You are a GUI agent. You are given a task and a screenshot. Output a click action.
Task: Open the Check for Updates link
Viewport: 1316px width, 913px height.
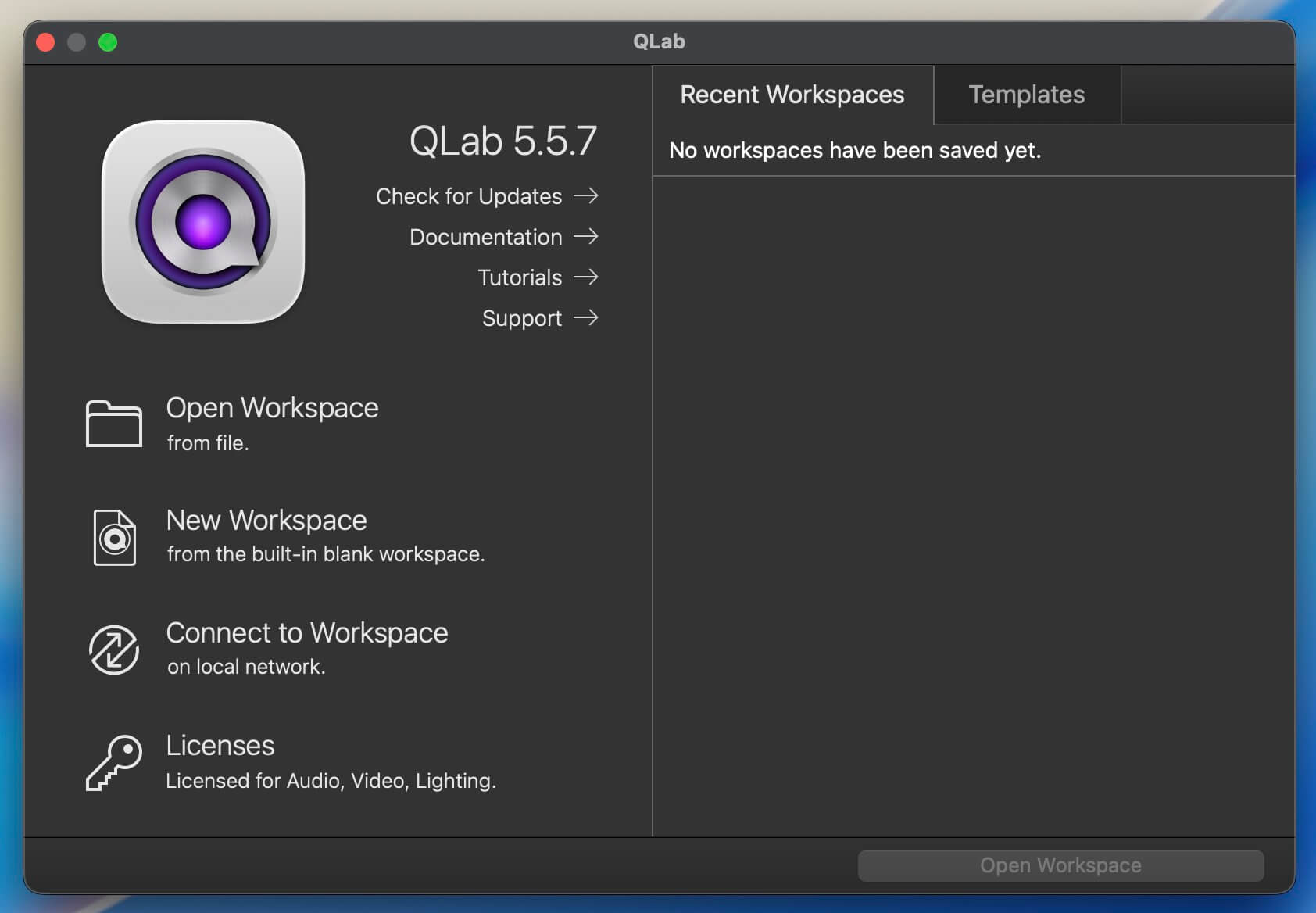(x=469, y=196)
